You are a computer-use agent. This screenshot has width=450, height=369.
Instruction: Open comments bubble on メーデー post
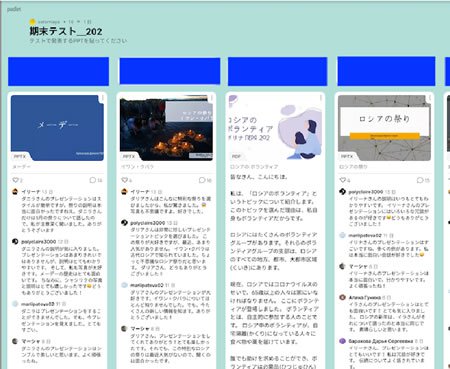click(x=93, y=180)
